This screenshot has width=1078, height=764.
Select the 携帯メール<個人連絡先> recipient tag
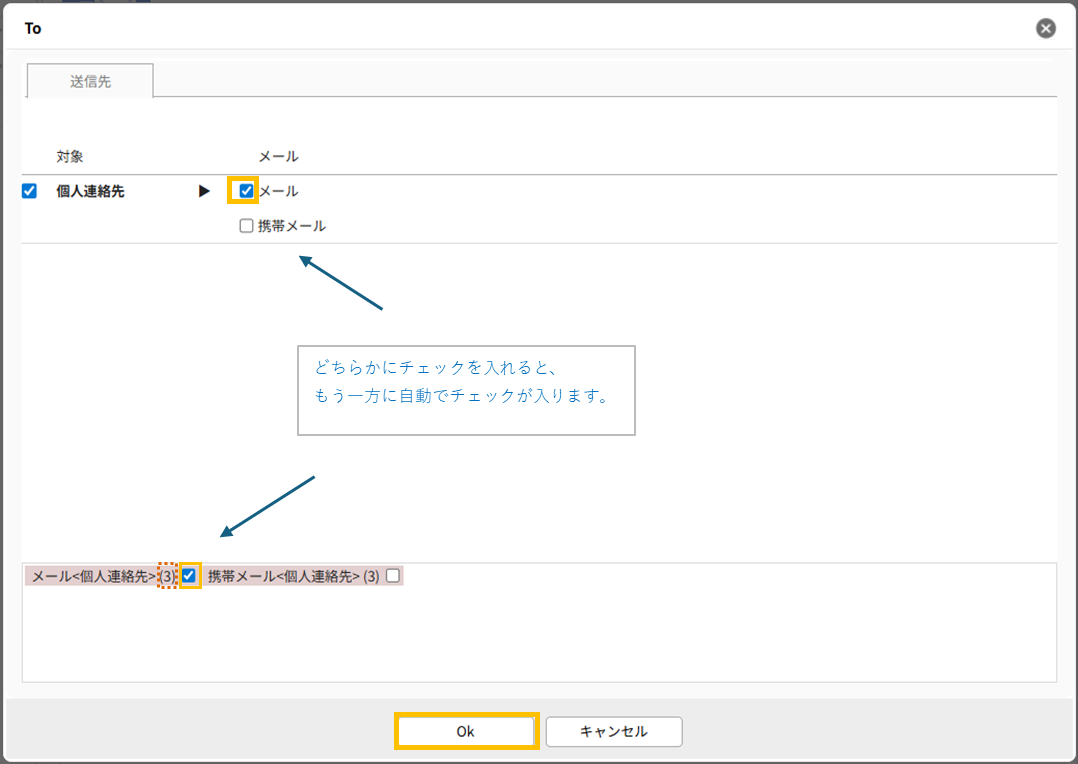click(283, 576)
